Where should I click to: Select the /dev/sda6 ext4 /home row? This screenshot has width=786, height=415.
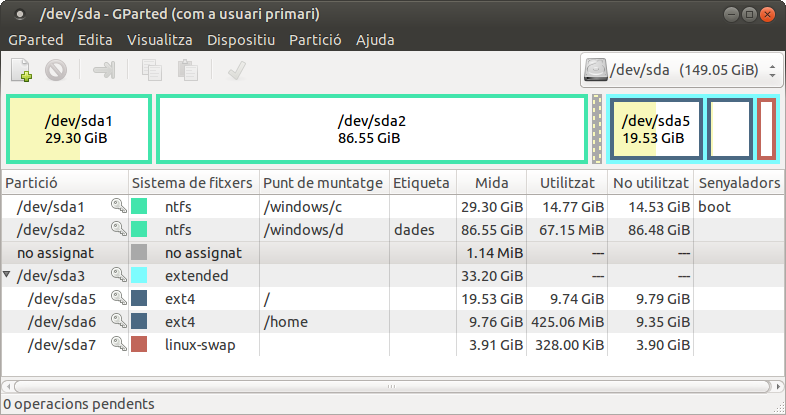300,321
